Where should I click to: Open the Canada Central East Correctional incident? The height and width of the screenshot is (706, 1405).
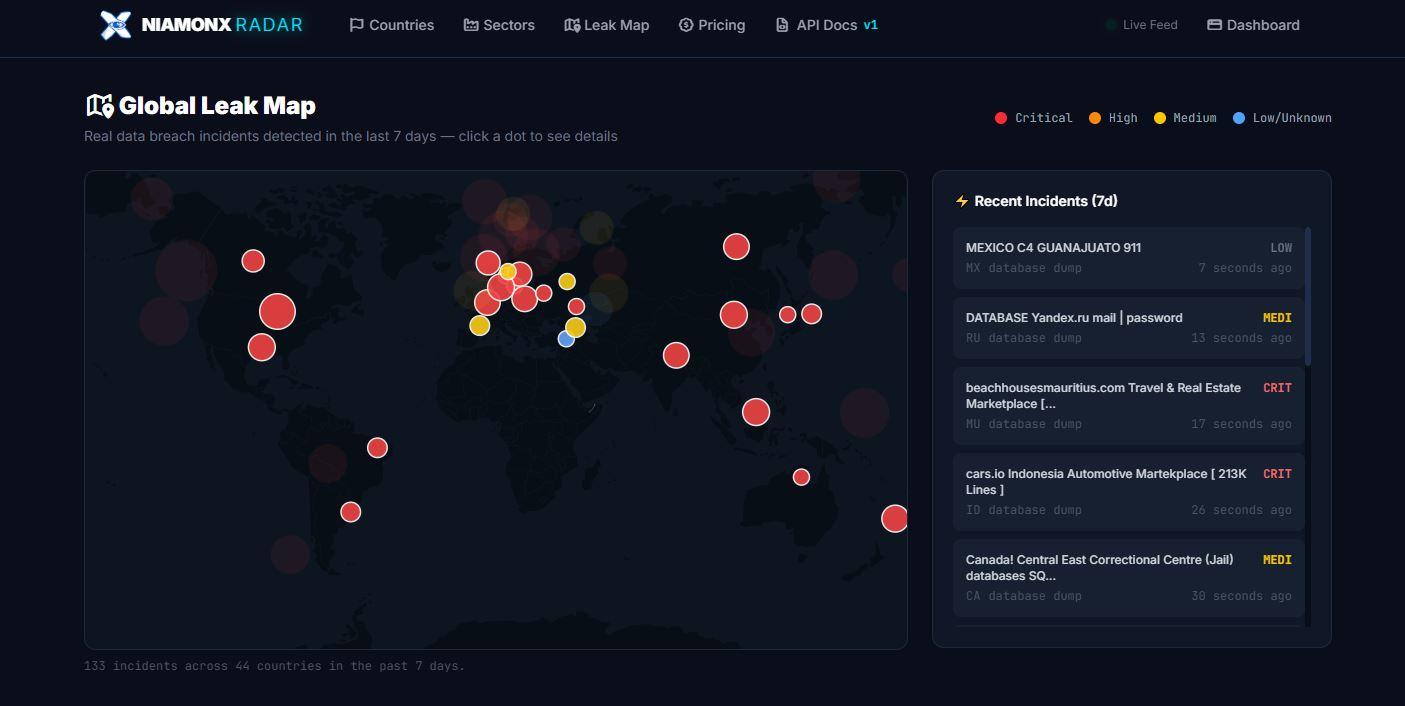[1129, 578]
